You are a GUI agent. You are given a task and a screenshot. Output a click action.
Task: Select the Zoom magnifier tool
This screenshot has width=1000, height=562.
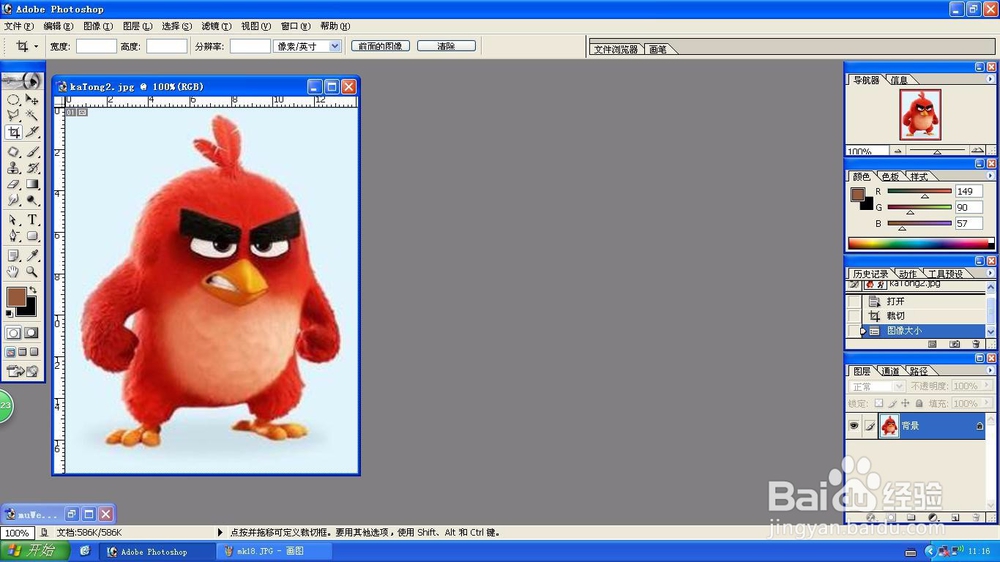pos(32,272)
